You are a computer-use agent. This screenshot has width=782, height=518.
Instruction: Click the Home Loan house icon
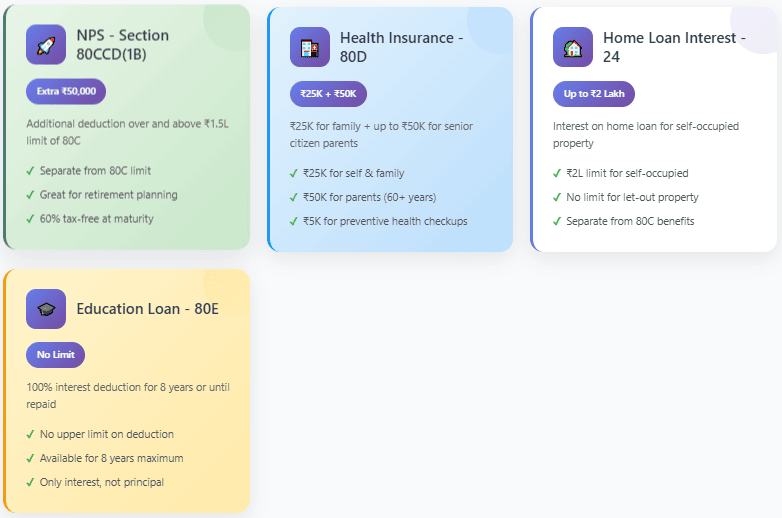[x=572, y=47]
